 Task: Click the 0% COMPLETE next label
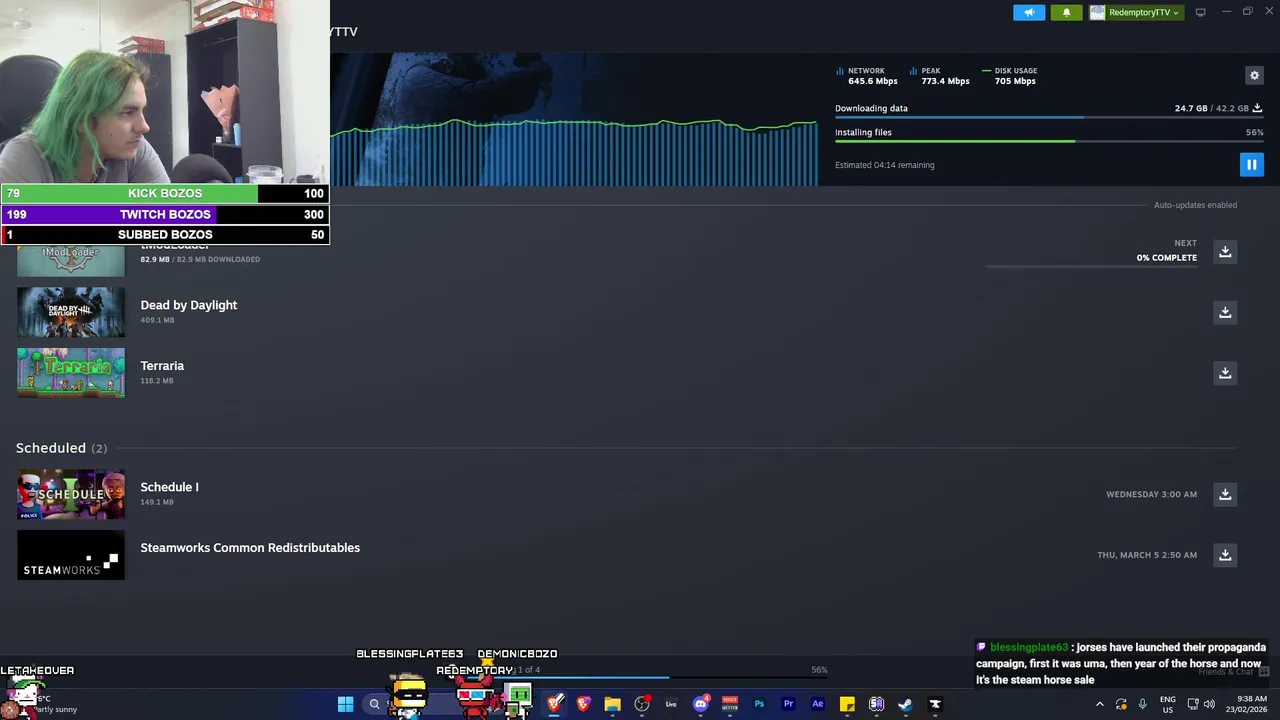click(x=1166, y=257)
